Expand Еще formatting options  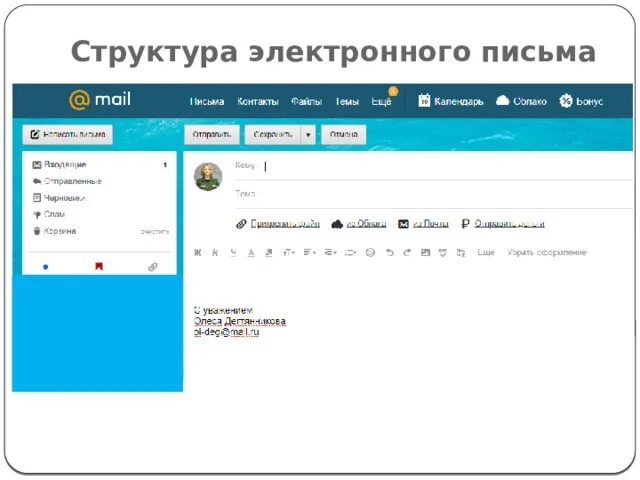[x=486, y=252]
